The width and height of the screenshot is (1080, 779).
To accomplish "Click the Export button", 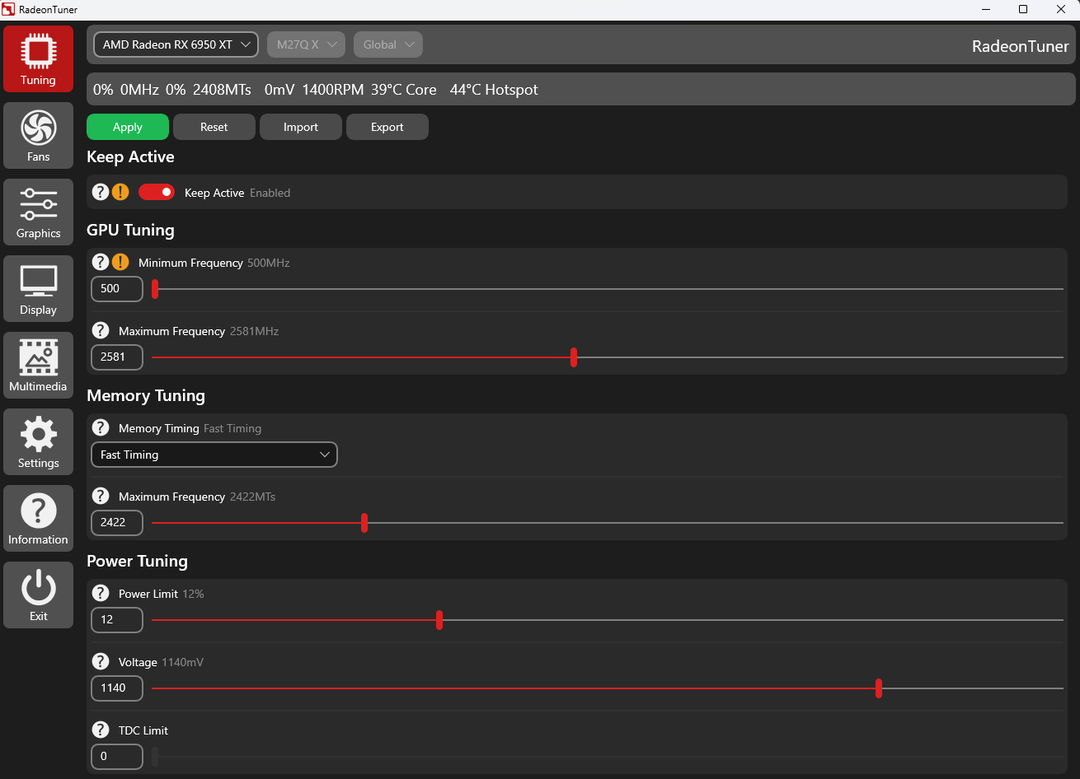I will 387,127.
